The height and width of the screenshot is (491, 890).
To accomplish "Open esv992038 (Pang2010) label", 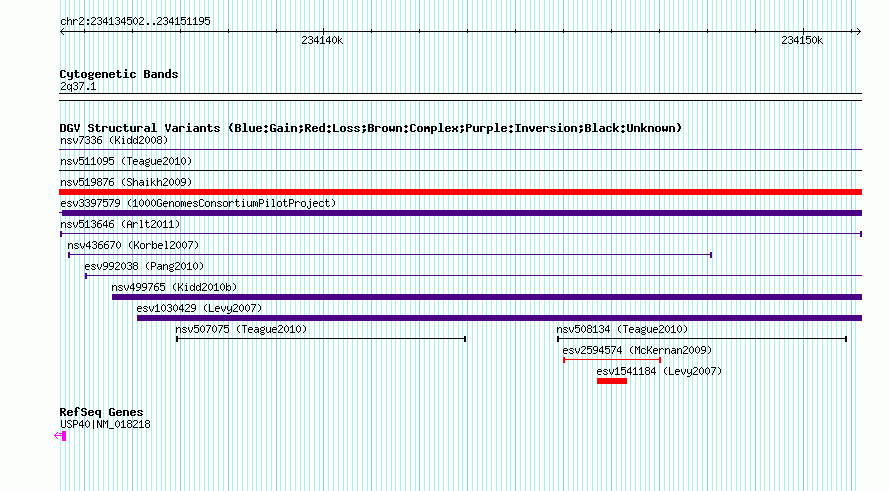I will point(144,266).
